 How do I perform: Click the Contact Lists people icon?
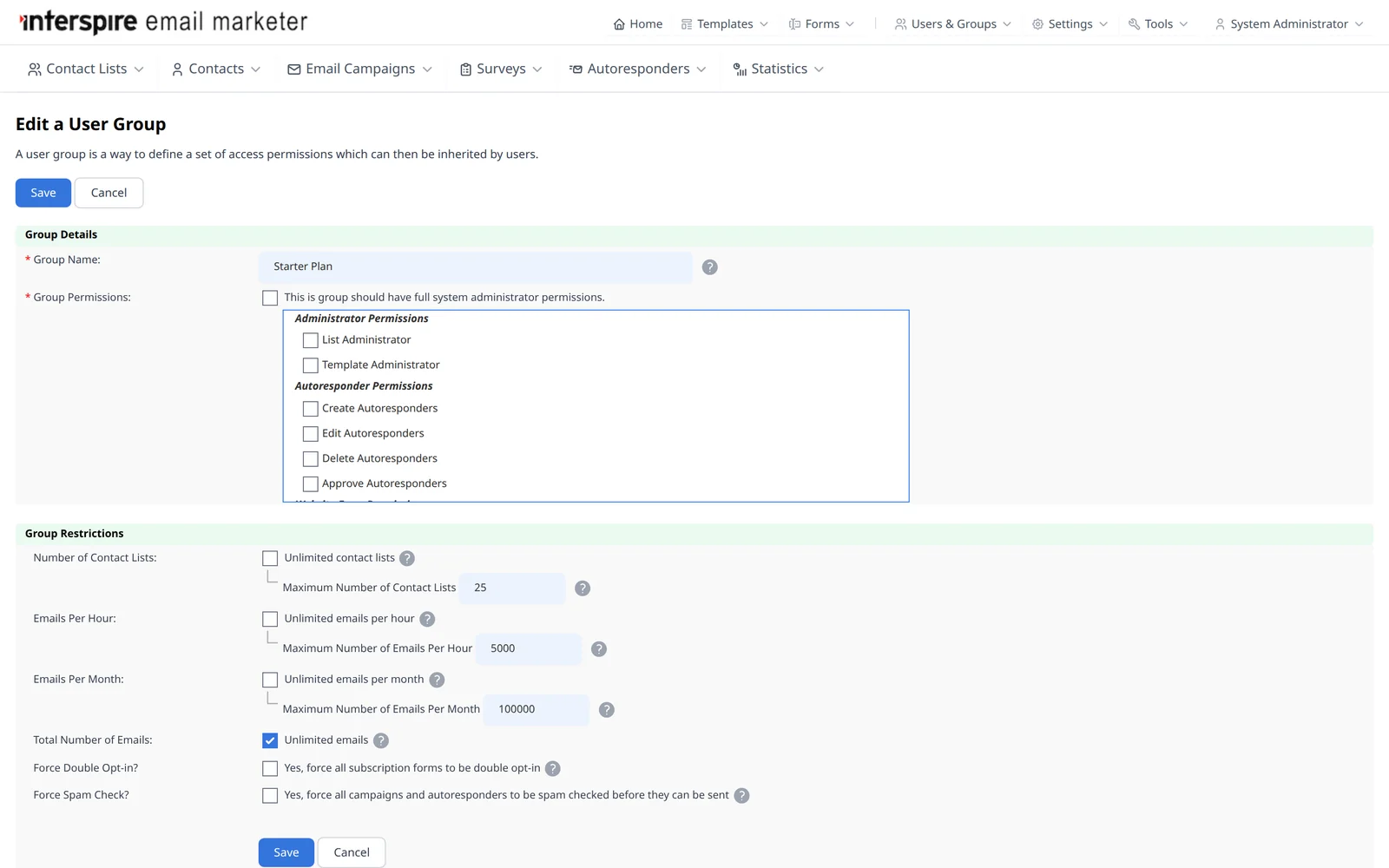(35, 69)
